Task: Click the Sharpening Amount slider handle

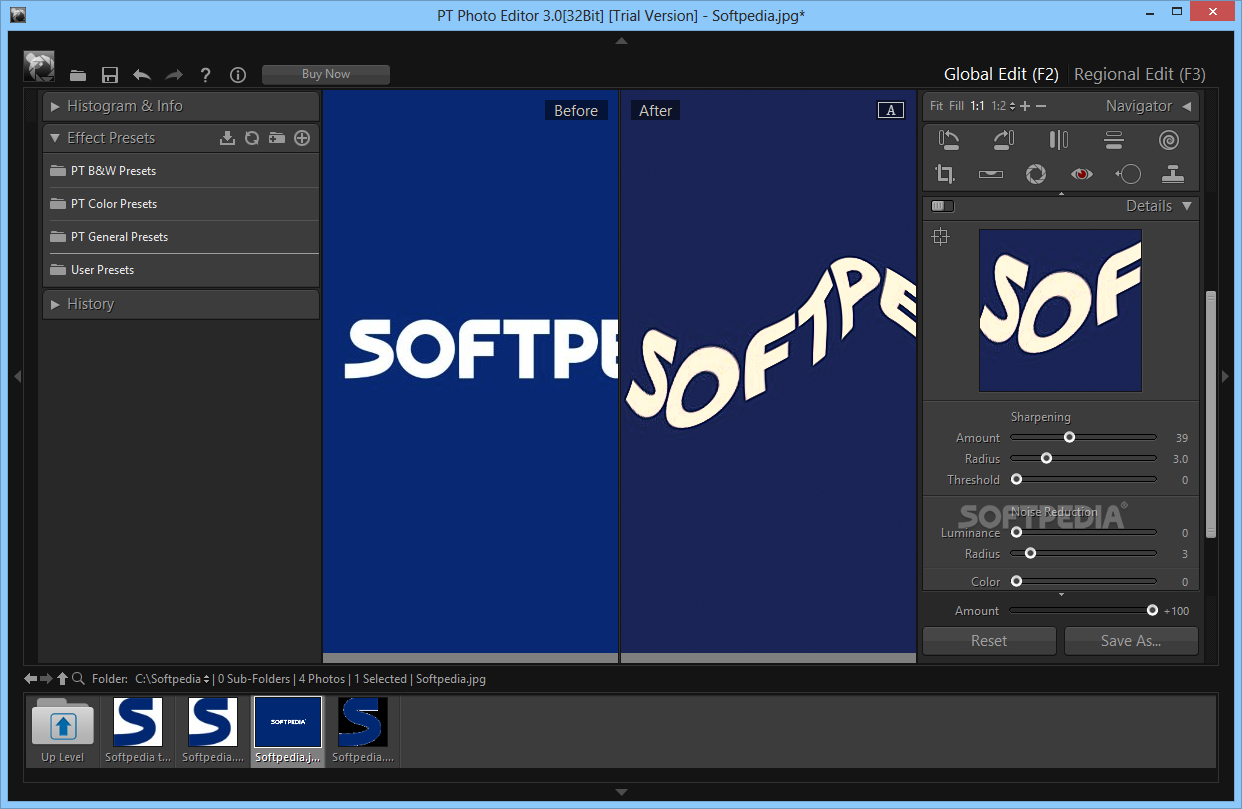Action: click(1069, 437)
